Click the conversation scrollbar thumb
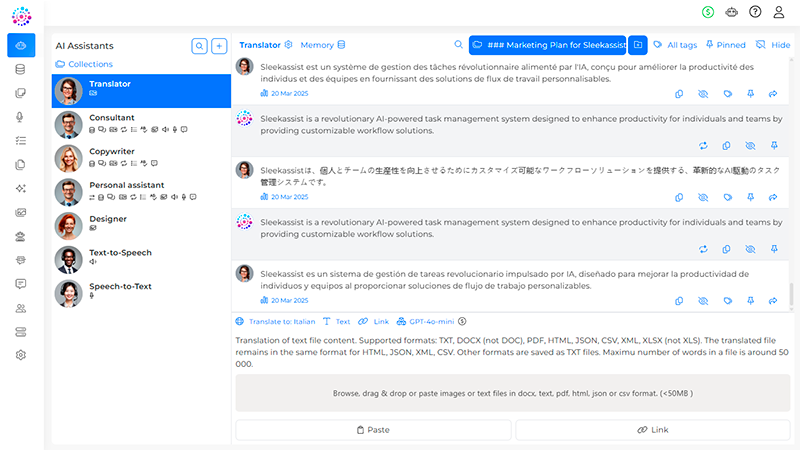This screenshot has width=800, height=450. (x=791, y=293)
